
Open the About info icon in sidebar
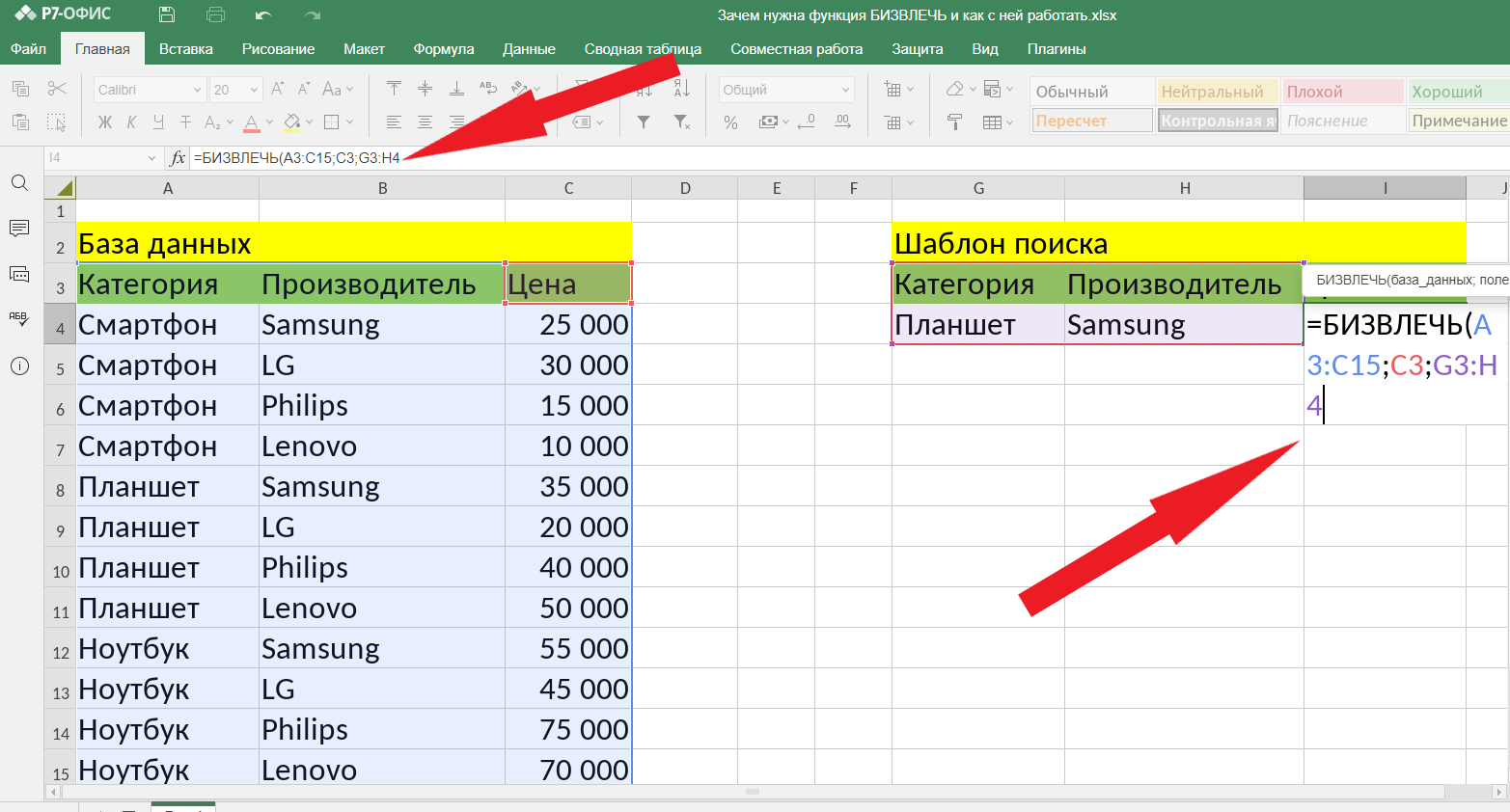(19, 365)
